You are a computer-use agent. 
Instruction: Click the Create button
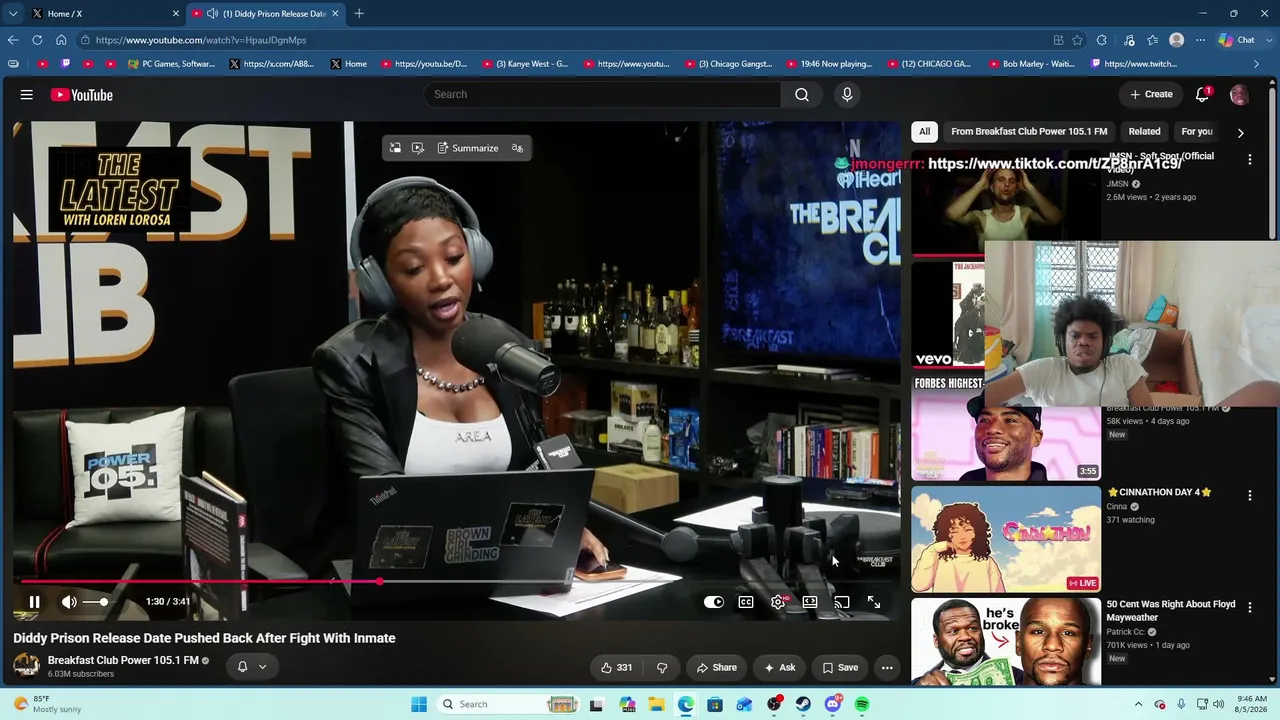[1151, 94]
